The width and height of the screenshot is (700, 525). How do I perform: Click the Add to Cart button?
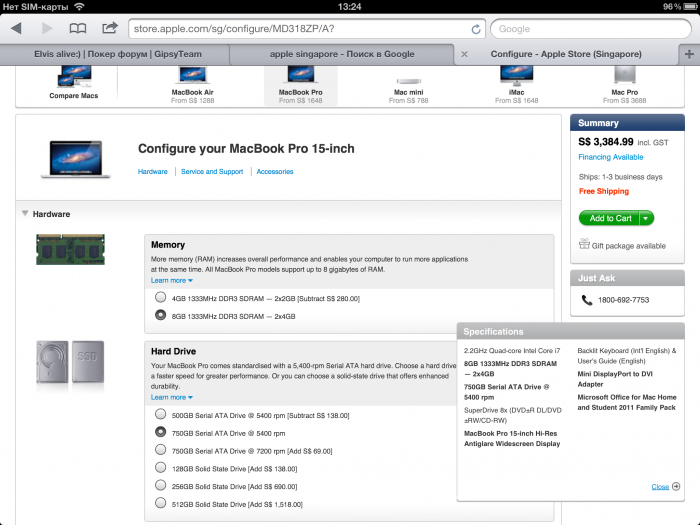[610, 218]
